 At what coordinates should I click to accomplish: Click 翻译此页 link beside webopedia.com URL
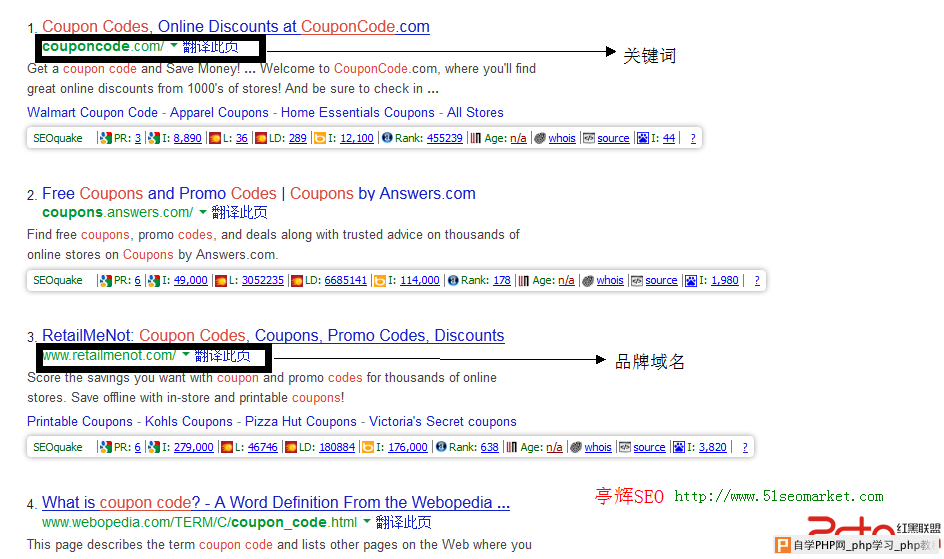[x=403, y=522]
